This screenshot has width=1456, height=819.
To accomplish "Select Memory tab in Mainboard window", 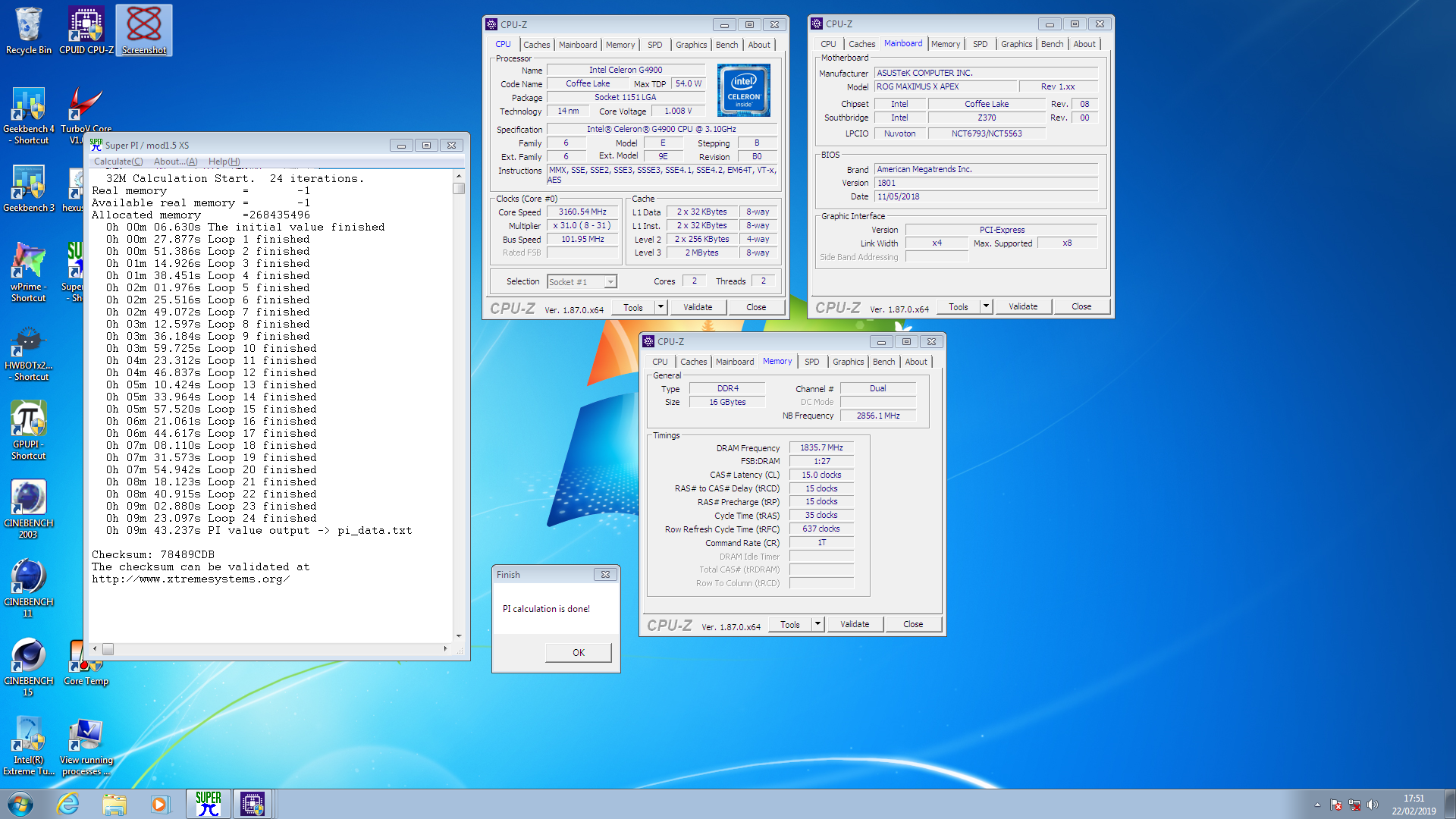I will point(945,44).
